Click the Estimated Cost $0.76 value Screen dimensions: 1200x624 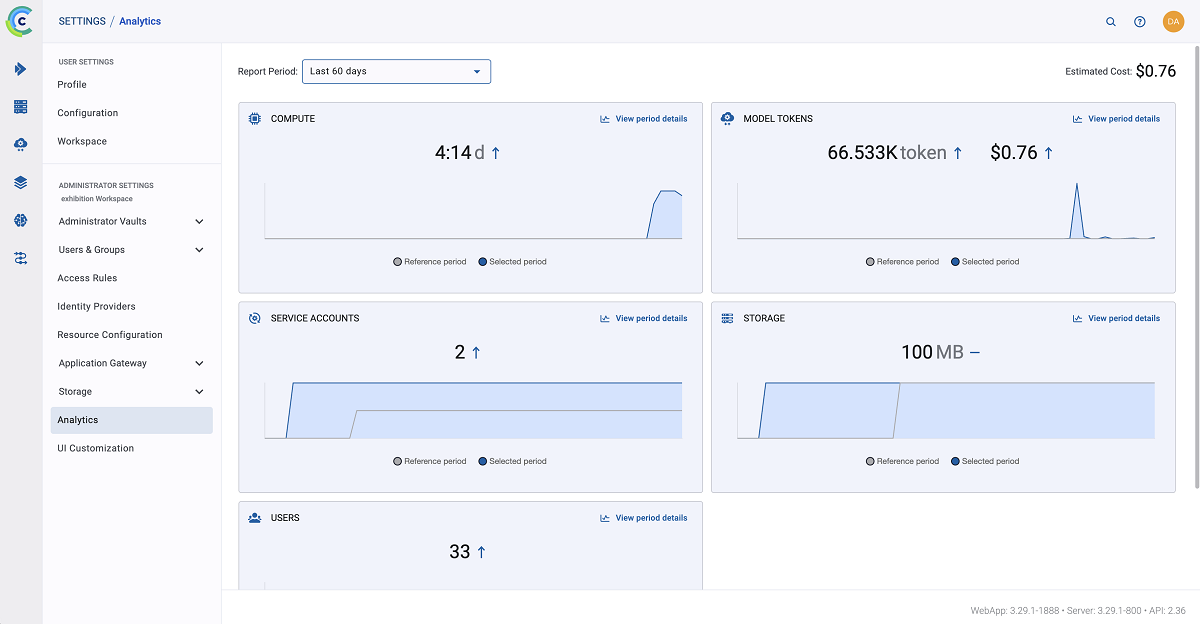(1156, 71)
